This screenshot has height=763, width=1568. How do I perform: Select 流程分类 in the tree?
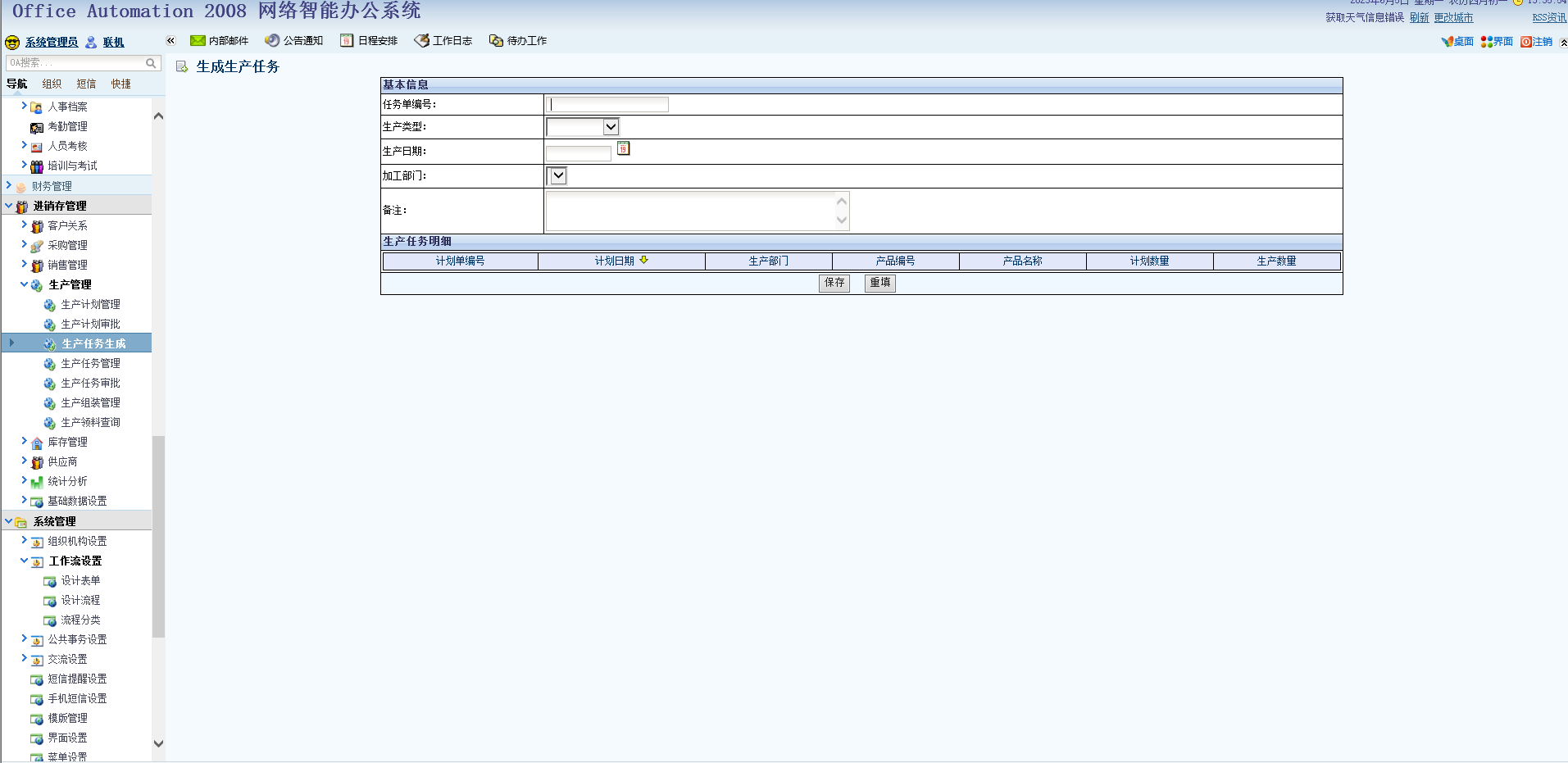(80, 620)
